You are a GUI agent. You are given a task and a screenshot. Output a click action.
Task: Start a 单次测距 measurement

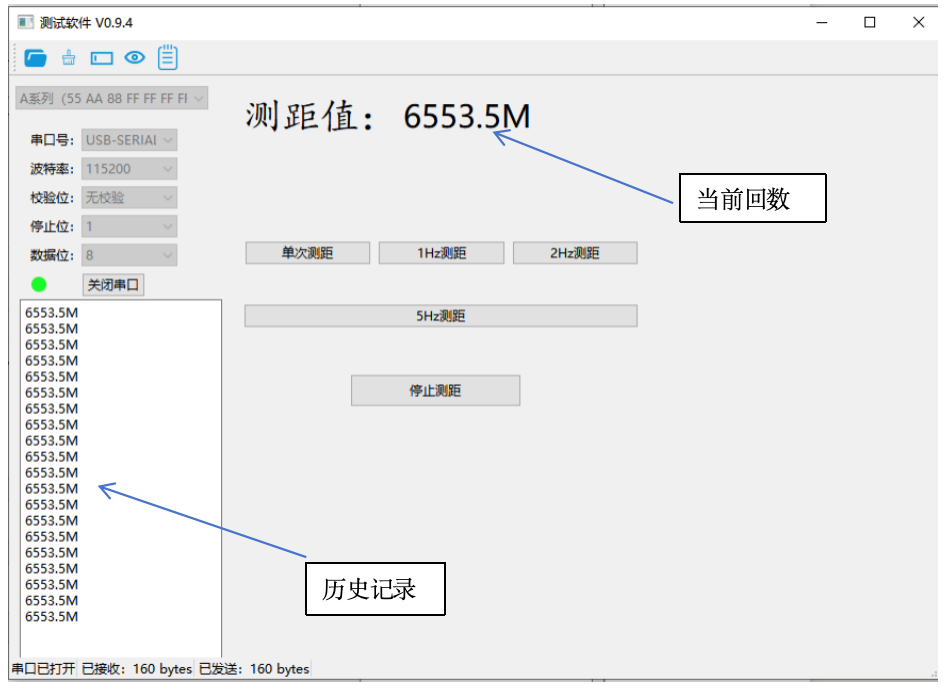[307, 253]
